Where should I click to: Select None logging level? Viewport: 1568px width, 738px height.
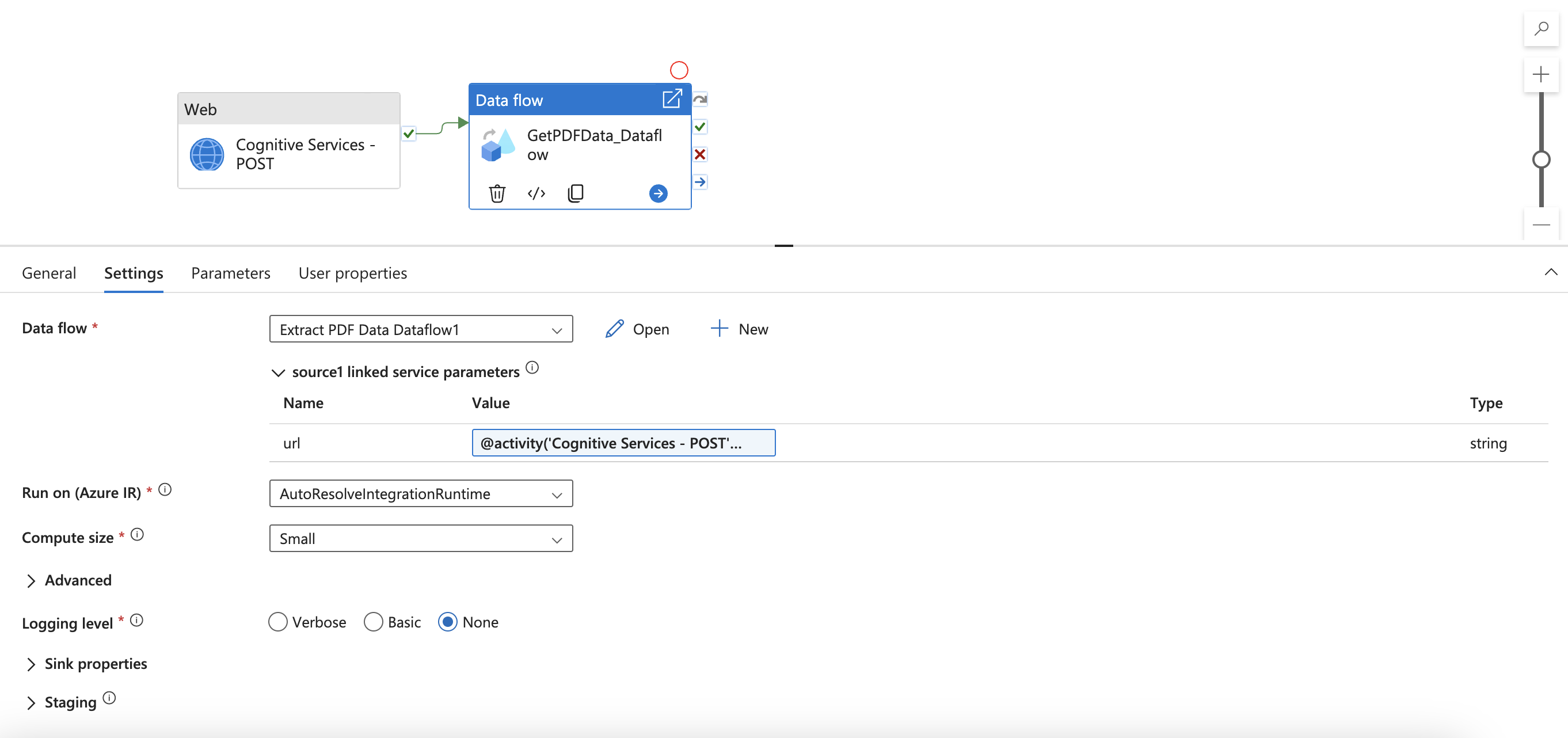[447, 622]
